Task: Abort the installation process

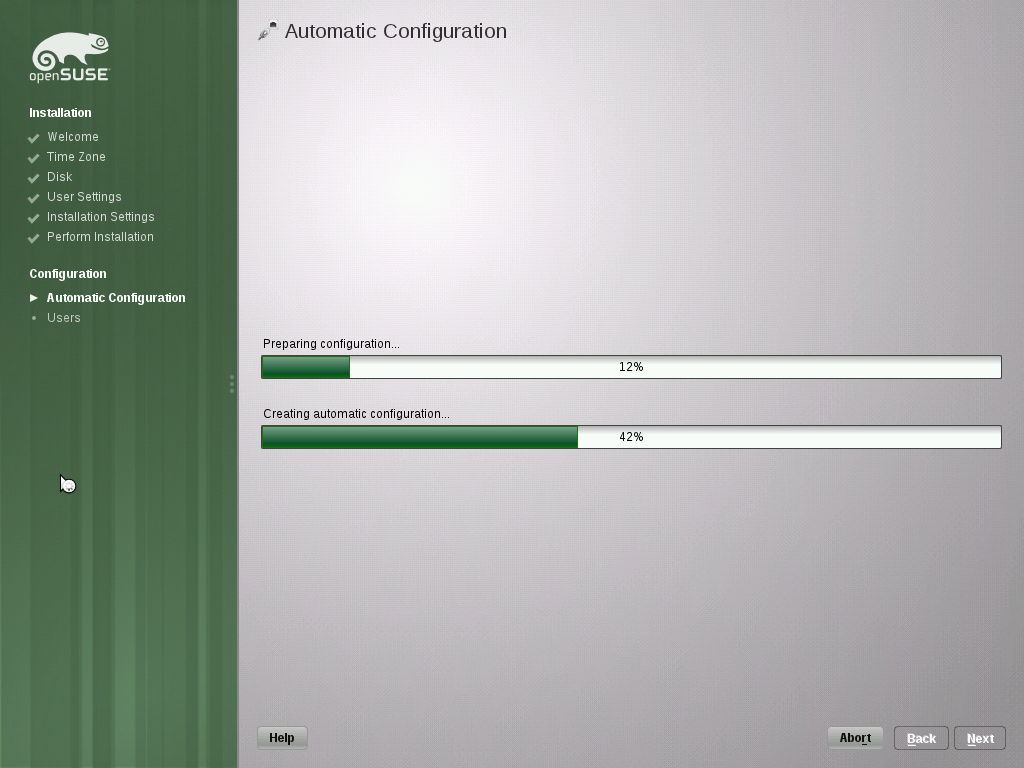Action: 855,737
